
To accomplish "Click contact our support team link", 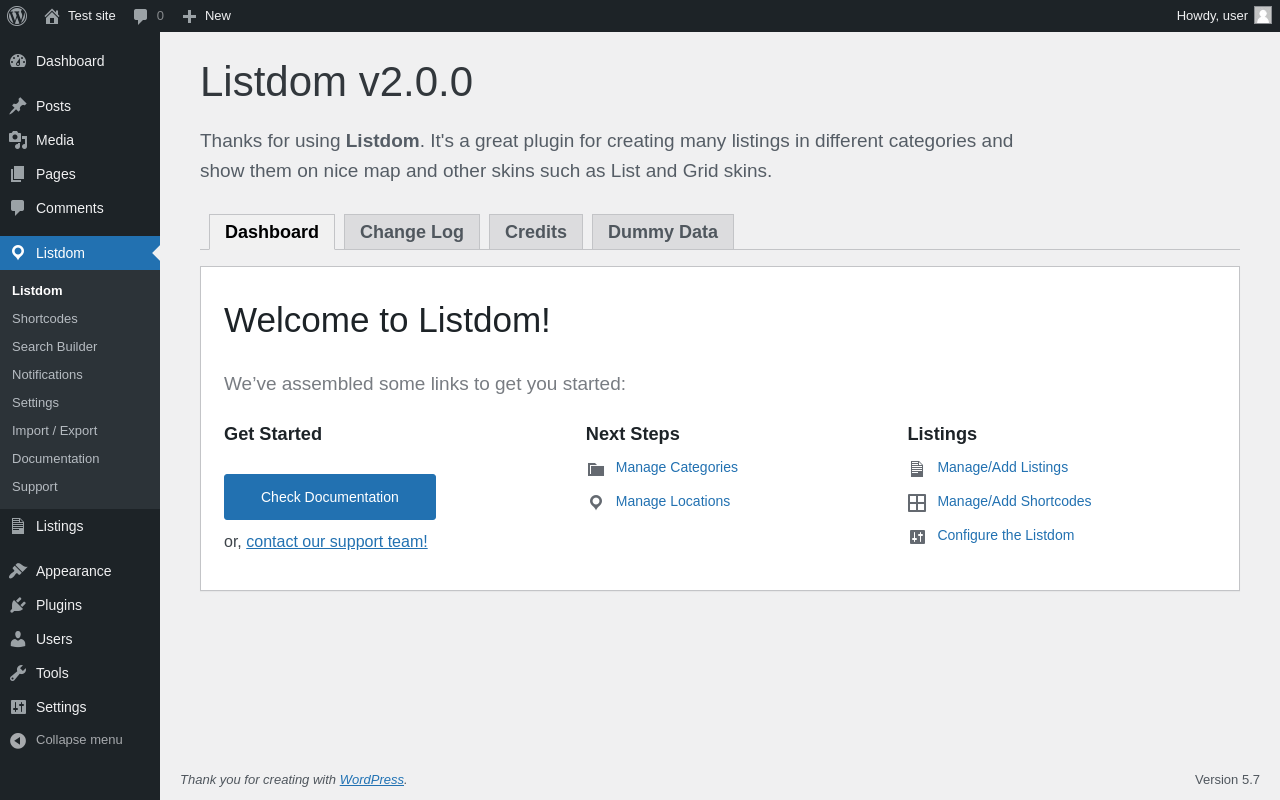I will 337,542.
